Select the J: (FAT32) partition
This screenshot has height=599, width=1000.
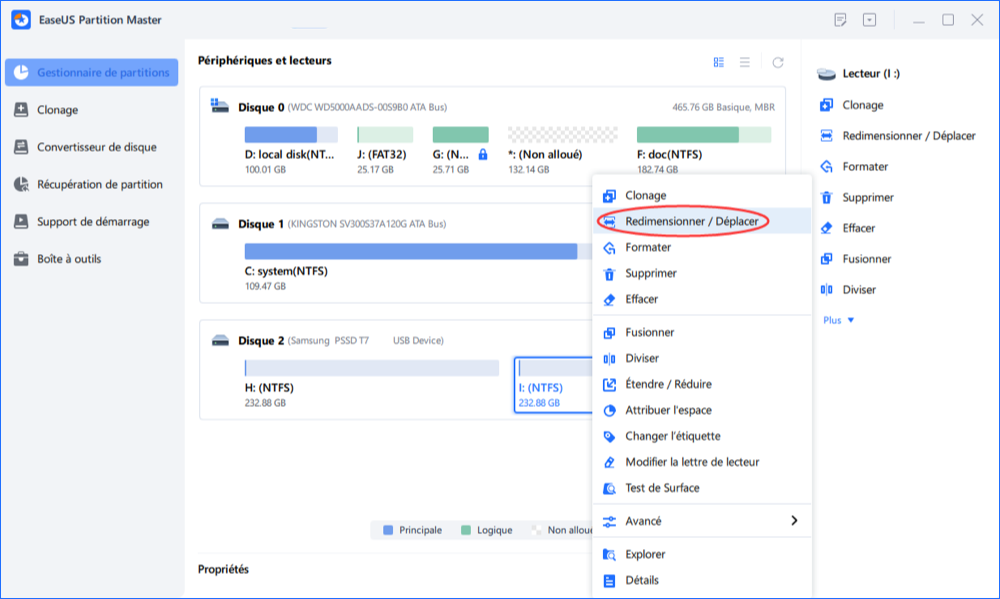385,151
